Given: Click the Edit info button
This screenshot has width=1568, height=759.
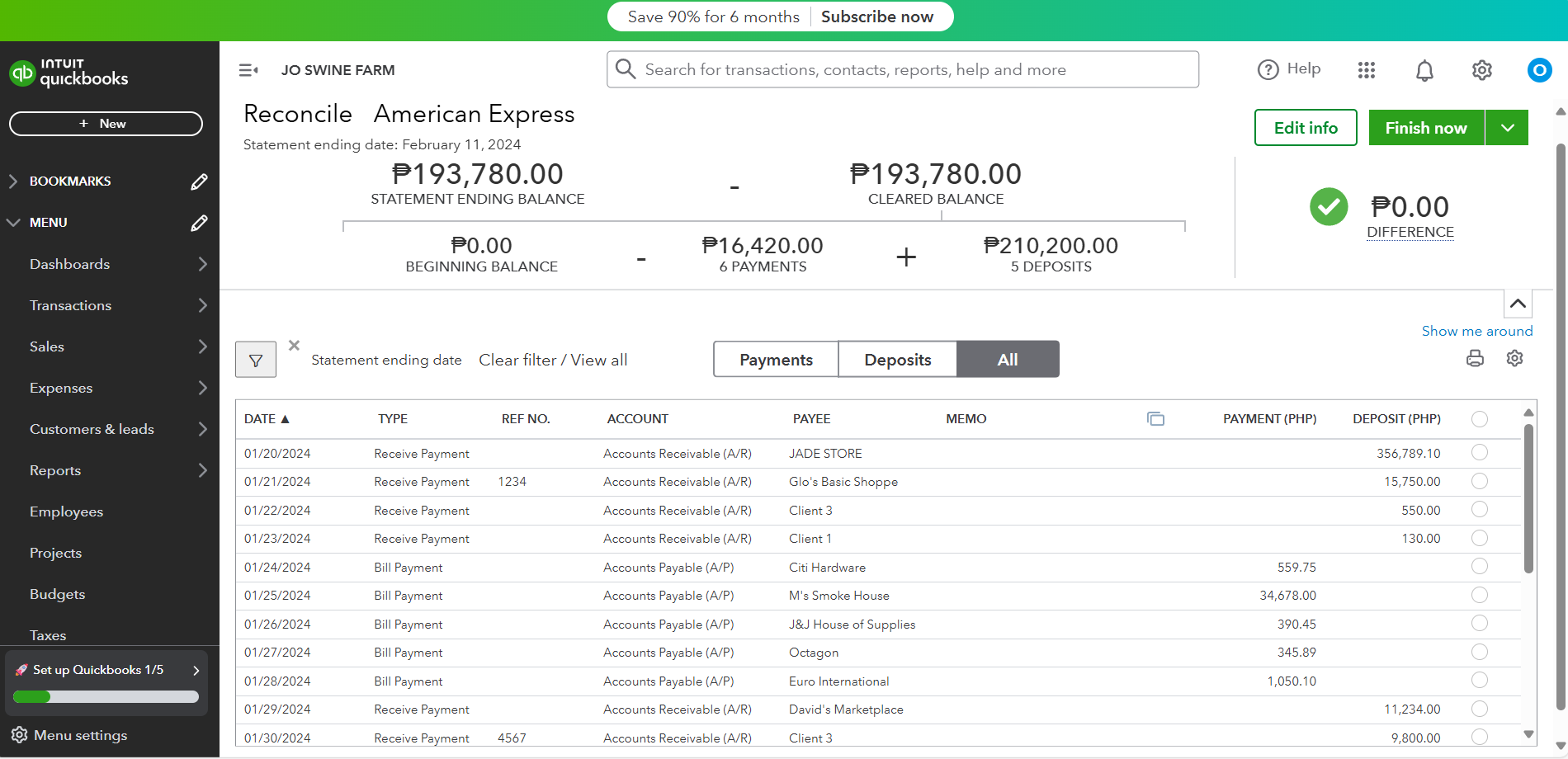Looking at the screenshot, I should click(1306, 128).
